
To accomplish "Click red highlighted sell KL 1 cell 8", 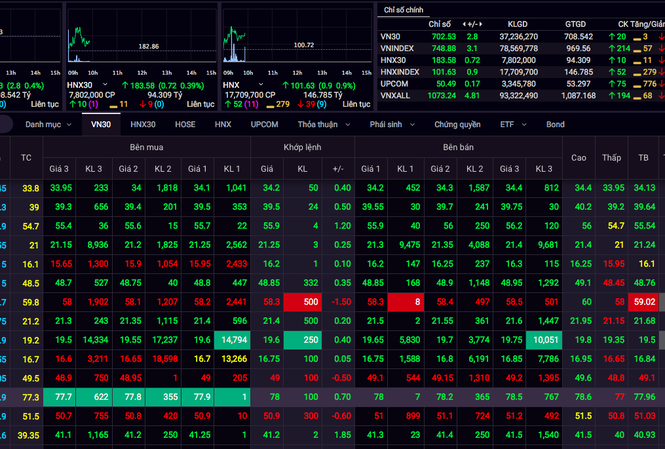I will pyautogui.click(x=405, y=302).
